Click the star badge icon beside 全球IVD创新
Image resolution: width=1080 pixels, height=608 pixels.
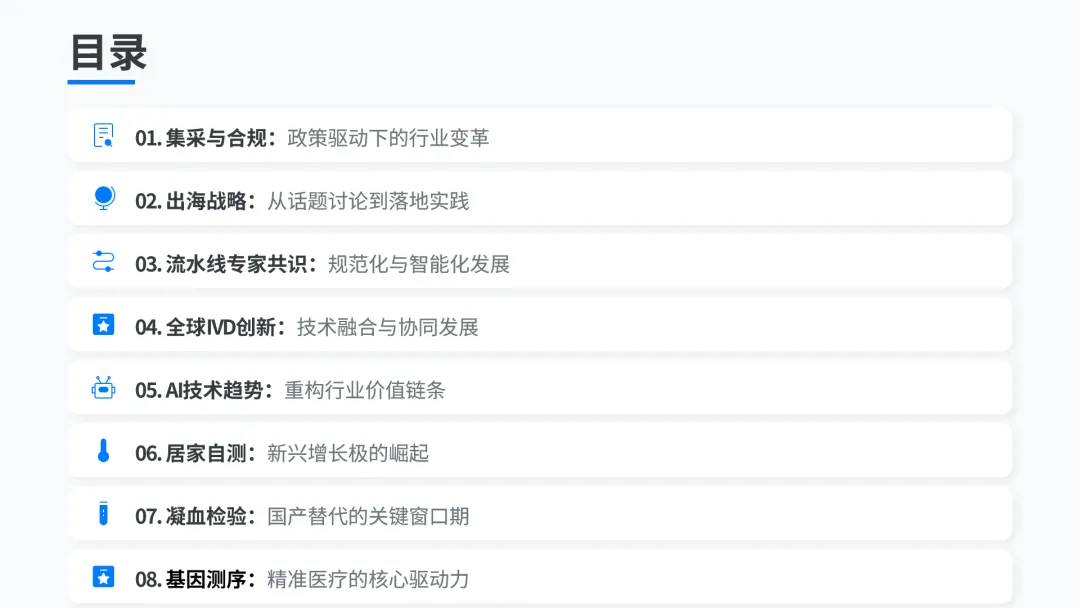[x=103, y=324]
